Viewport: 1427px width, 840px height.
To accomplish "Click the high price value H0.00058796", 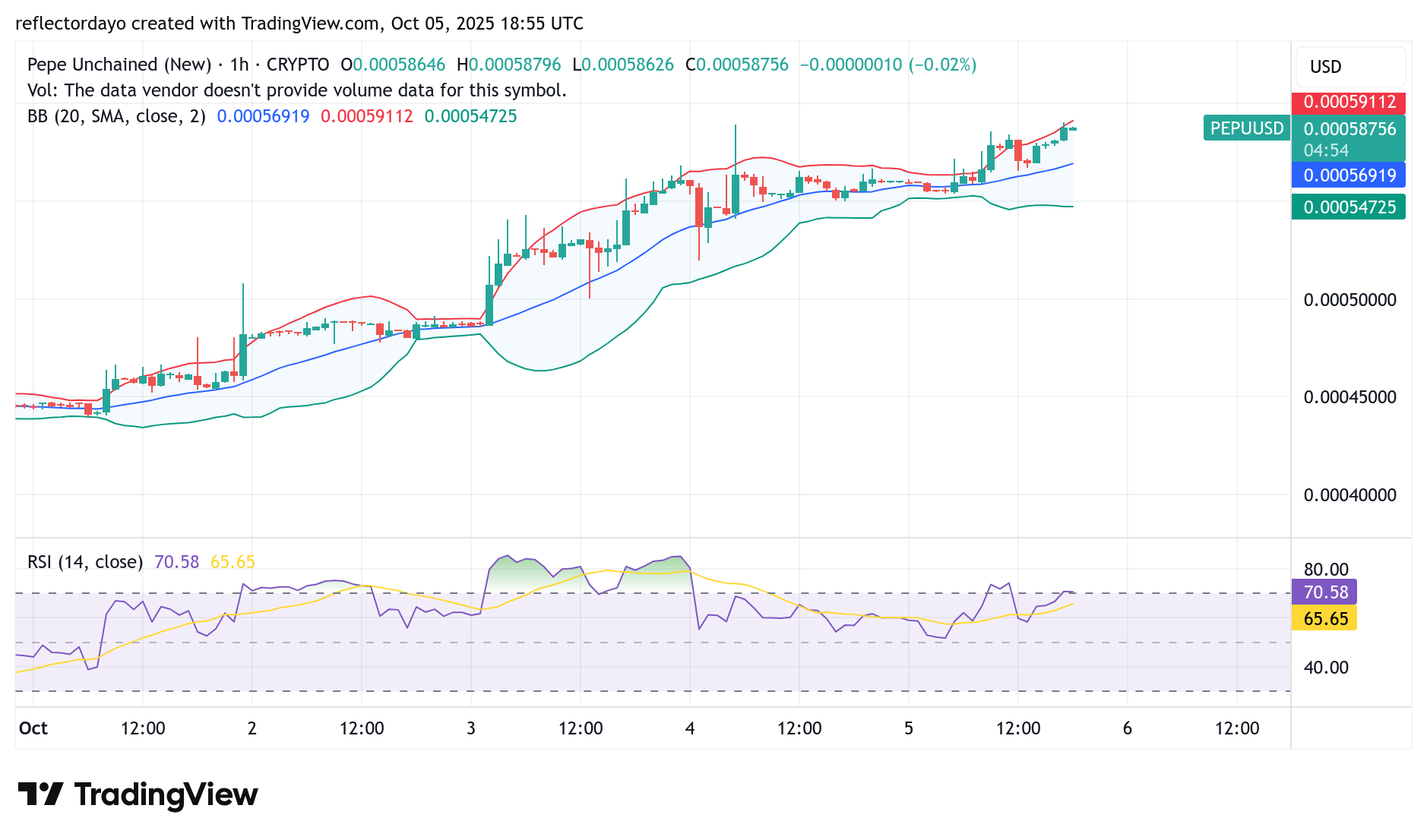I will pos(508,65).
